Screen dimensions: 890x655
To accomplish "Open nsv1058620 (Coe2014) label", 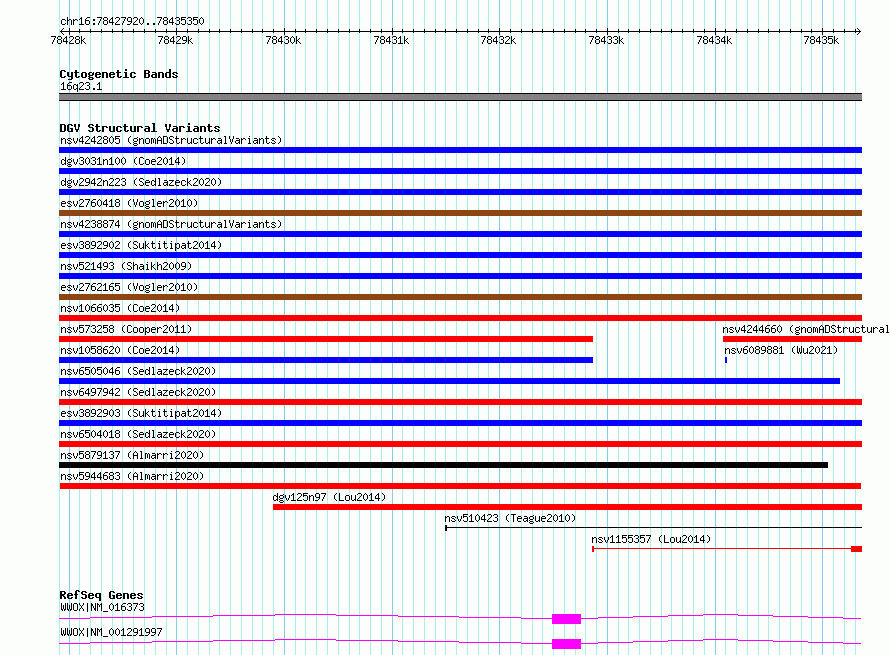I will point(120,350).
